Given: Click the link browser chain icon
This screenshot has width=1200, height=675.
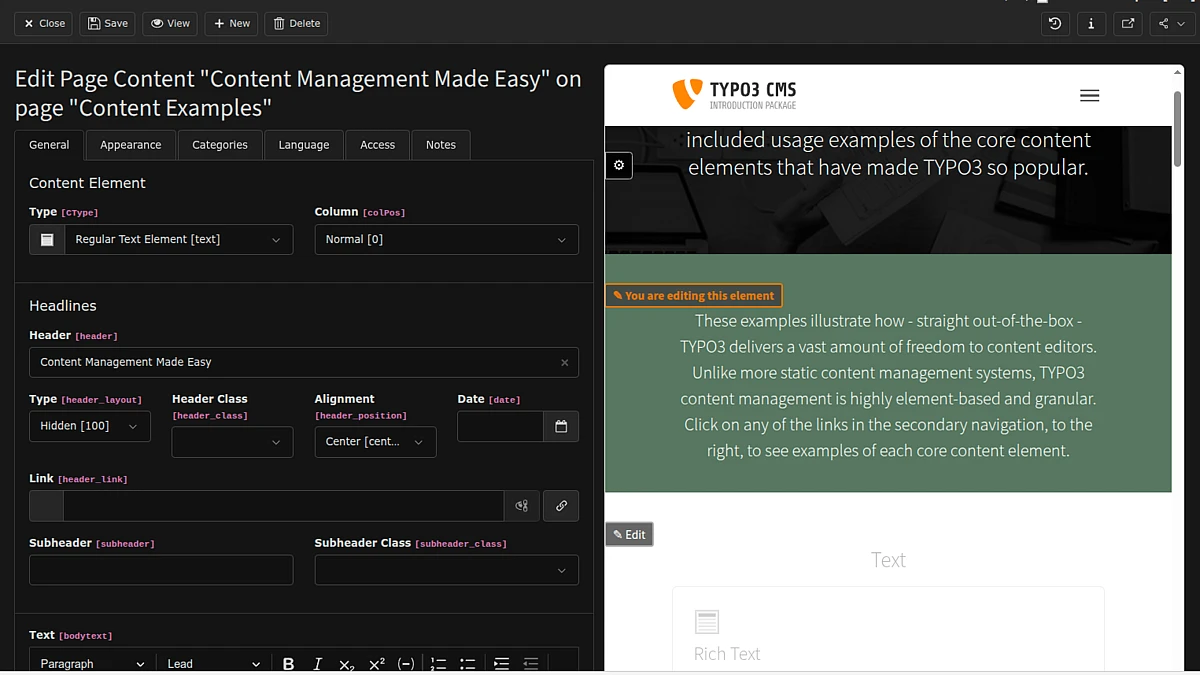Looking at the screenshot, I should (x=561, y=506).
